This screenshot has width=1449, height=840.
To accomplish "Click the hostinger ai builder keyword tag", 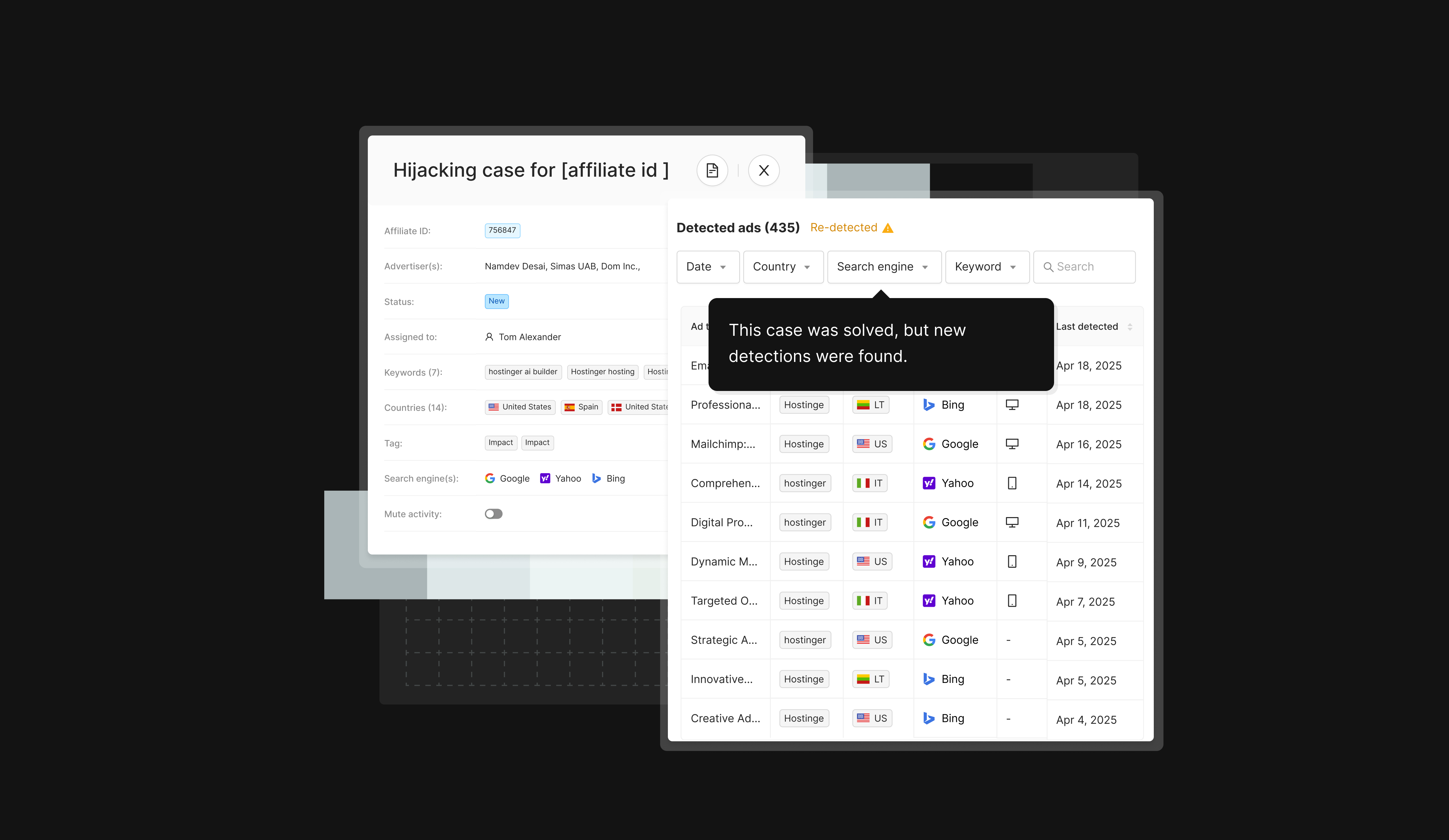I will point(523,372).
